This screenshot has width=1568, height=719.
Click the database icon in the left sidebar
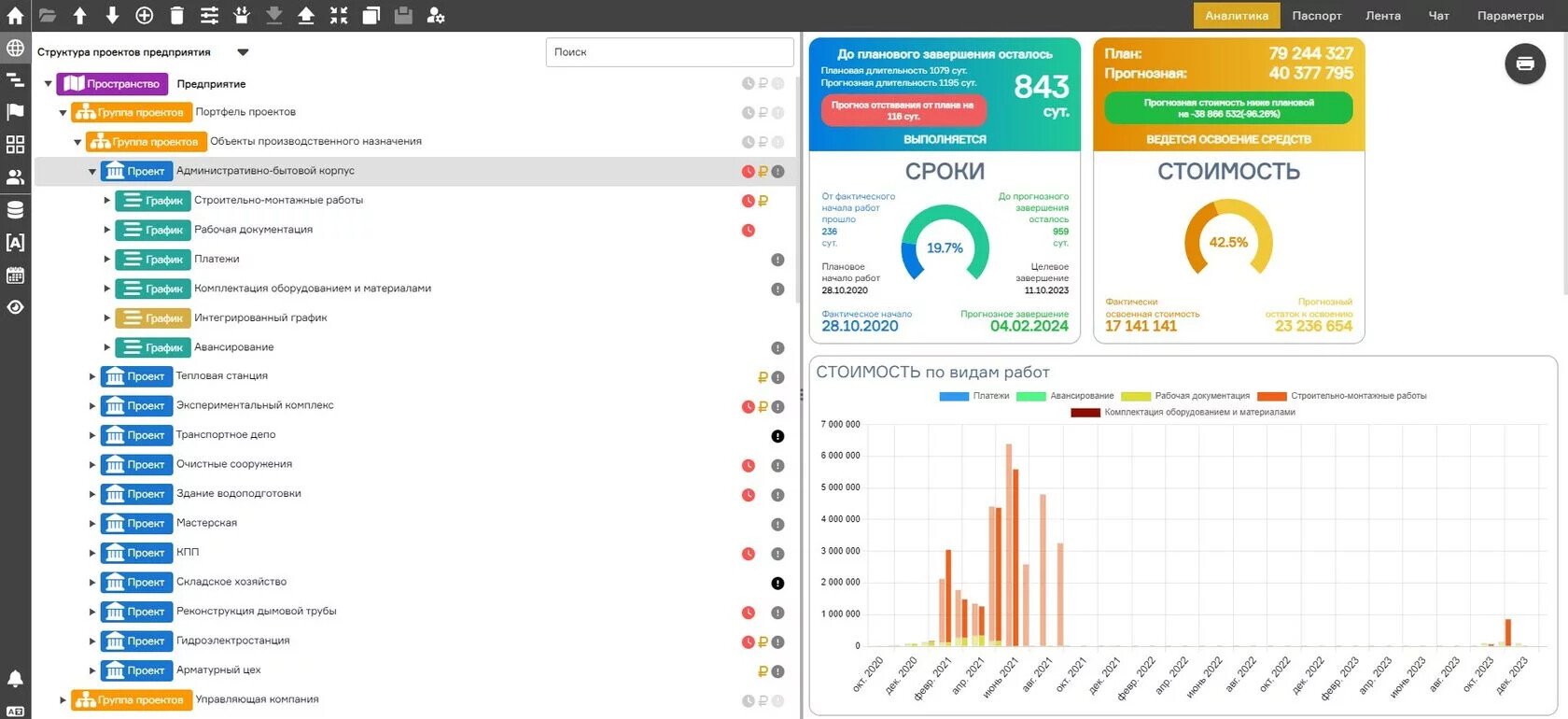pos(15,210)
